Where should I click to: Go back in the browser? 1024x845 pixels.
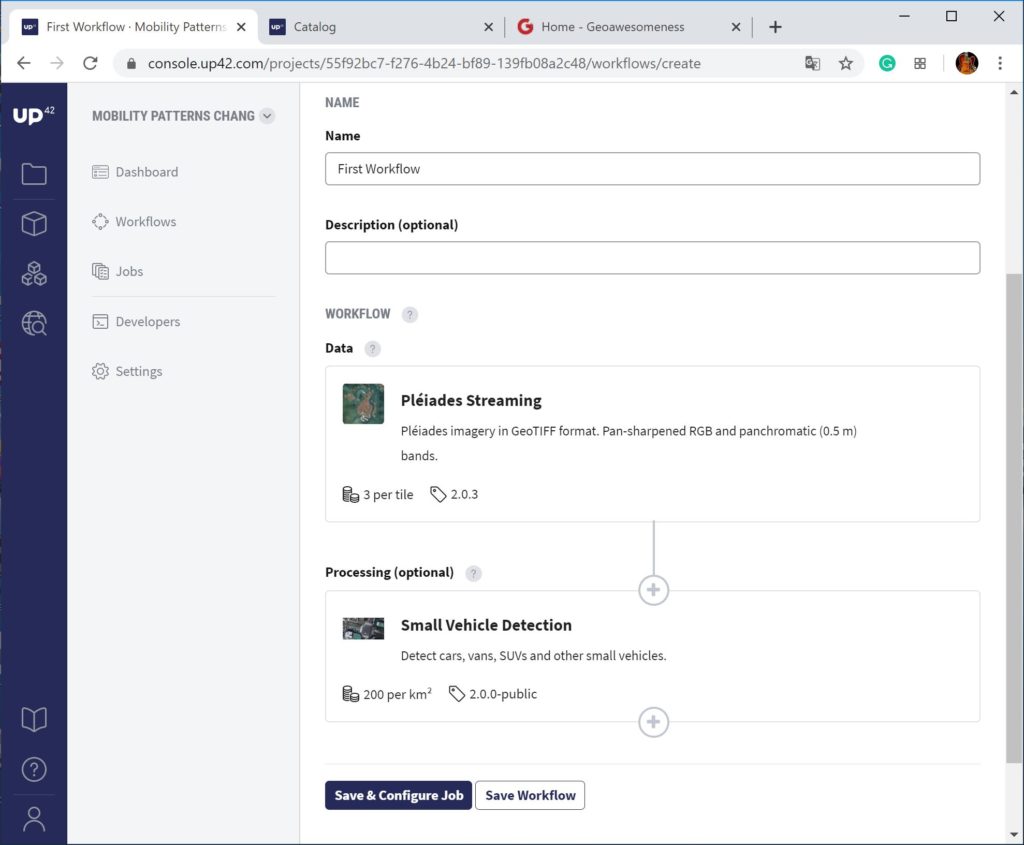[24, 63]
